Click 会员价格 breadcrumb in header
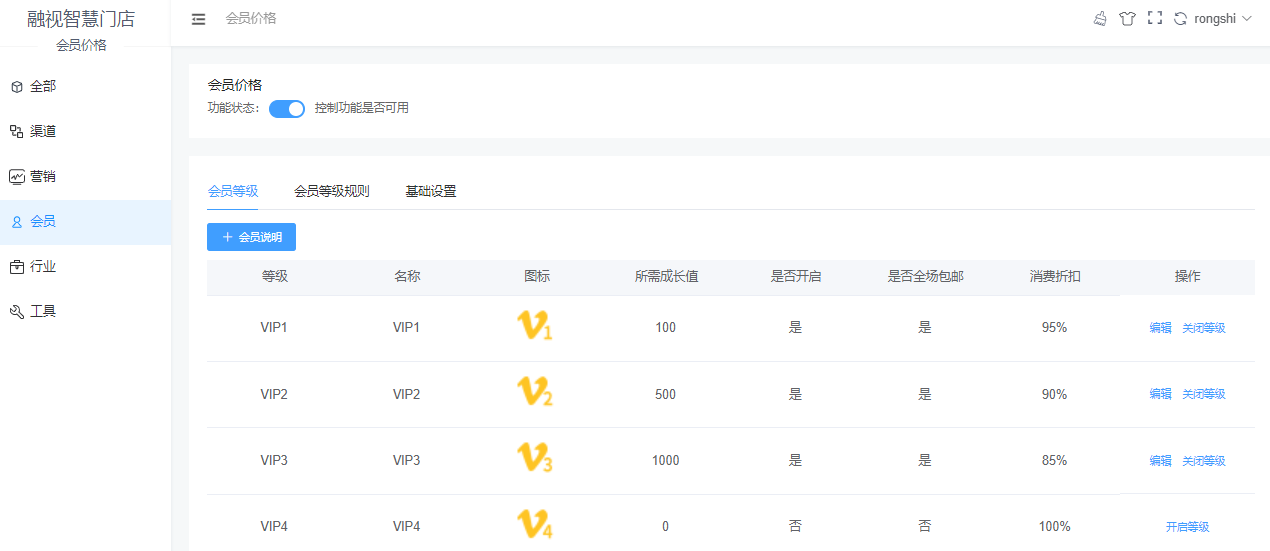This screenshot has height=551, width=1270. tap(251, 18)
